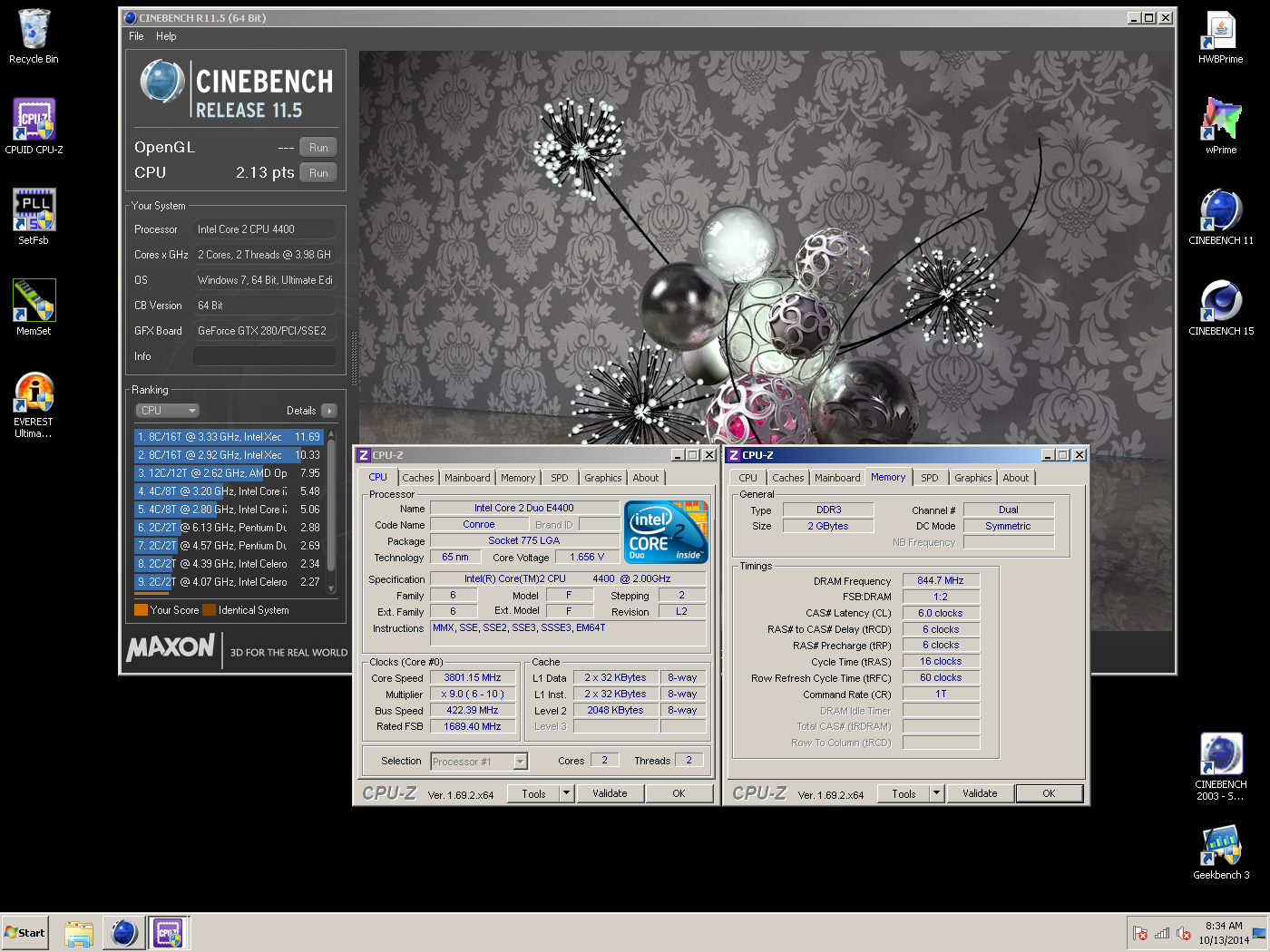Click Validate in right CPU-Z window

click(x=980, y=794)
